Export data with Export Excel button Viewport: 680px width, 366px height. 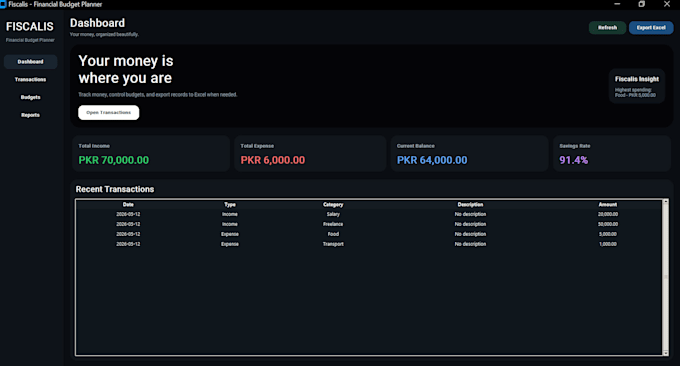click(x=651, y=27)
